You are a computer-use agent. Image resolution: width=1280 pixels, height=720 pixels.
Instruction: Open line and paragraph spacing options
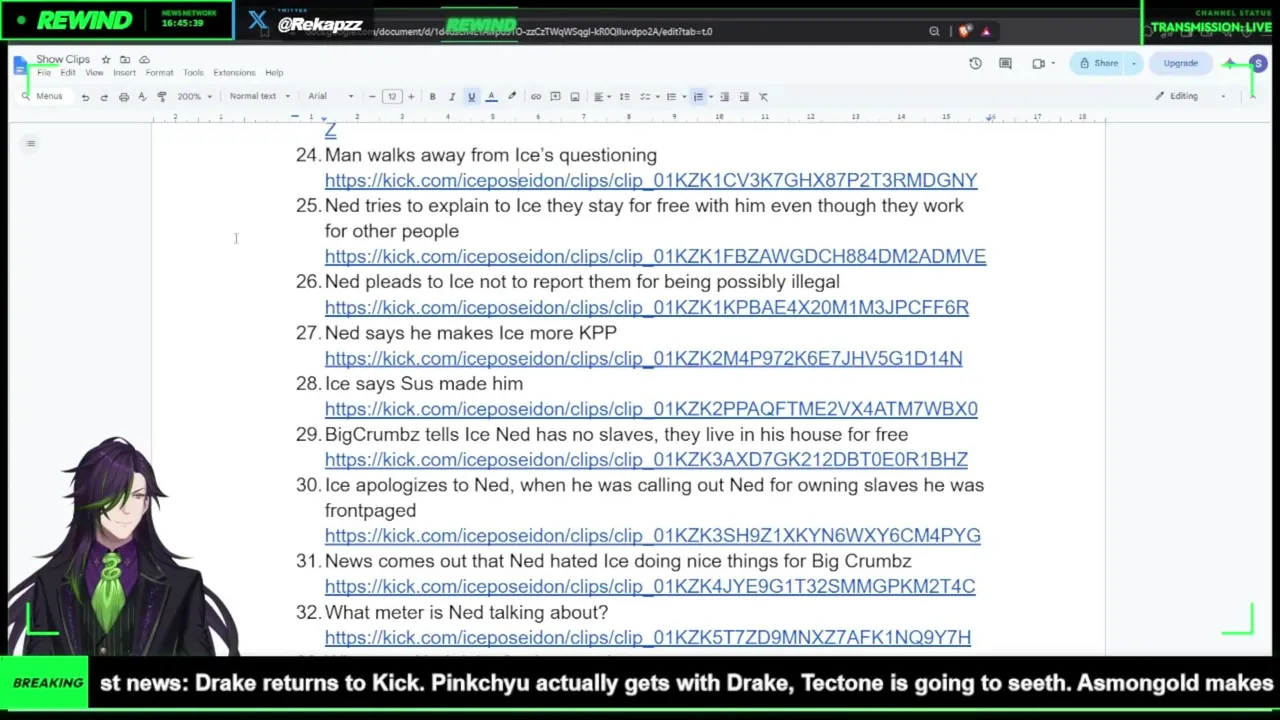click(x=625, y=97)
